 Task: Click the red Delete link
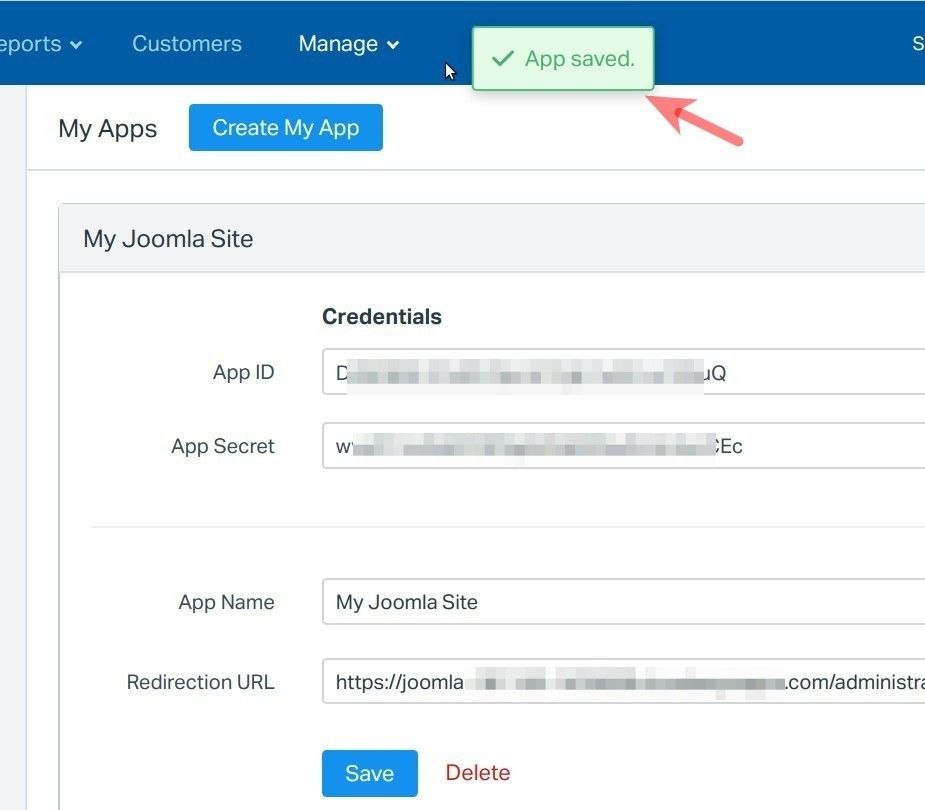[x=477, y=773]
